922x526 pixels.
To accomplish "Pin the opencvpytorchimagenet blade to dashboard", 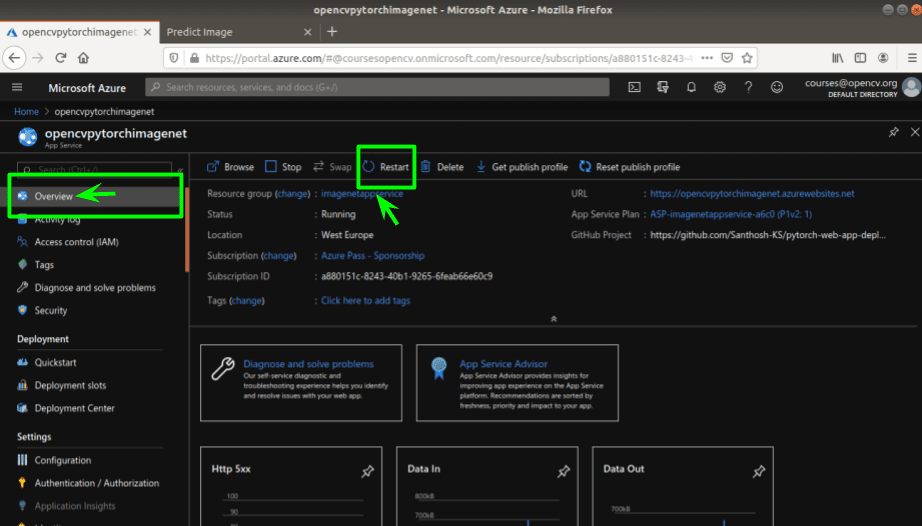I will tap(893, 132).
